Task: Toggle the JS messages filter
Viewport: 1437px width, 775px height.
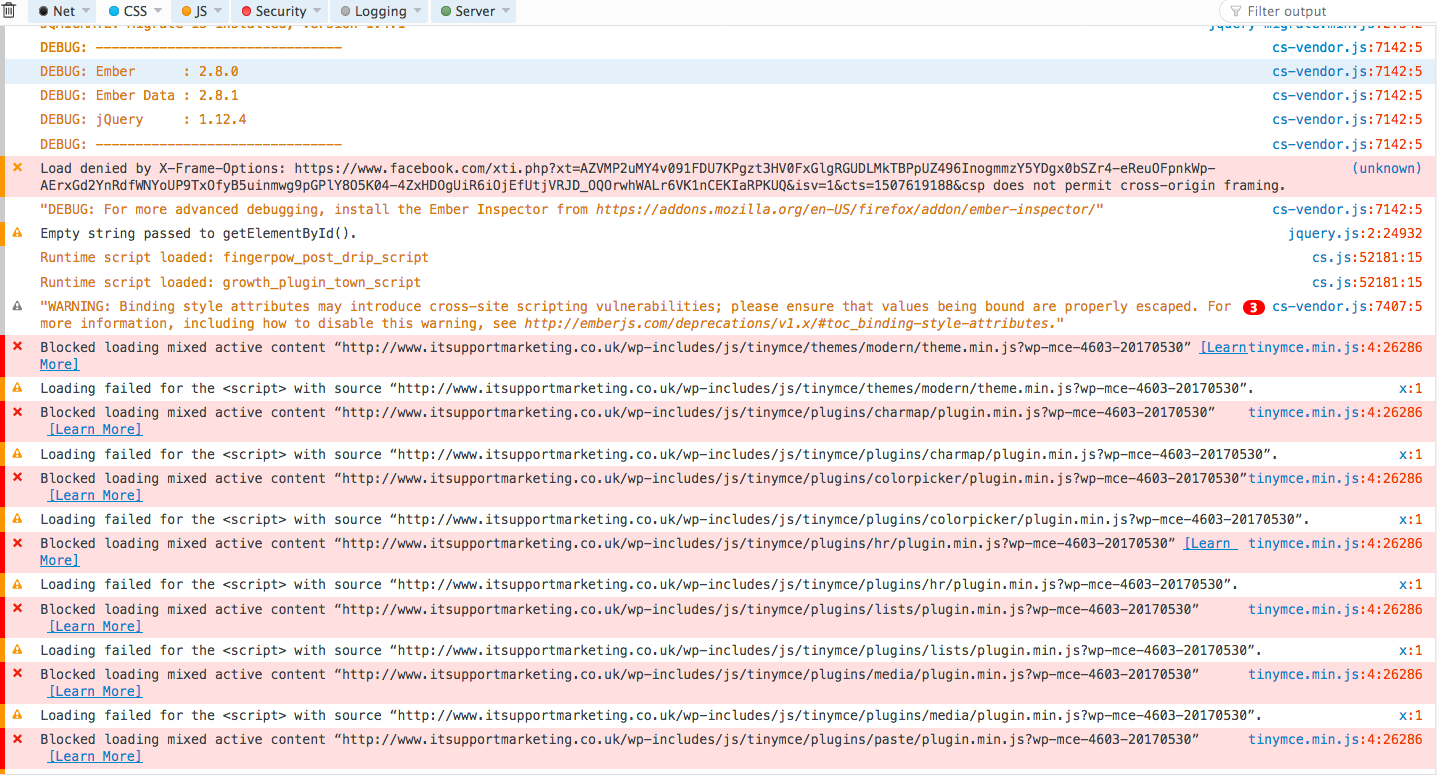Action: click(195, 11)
